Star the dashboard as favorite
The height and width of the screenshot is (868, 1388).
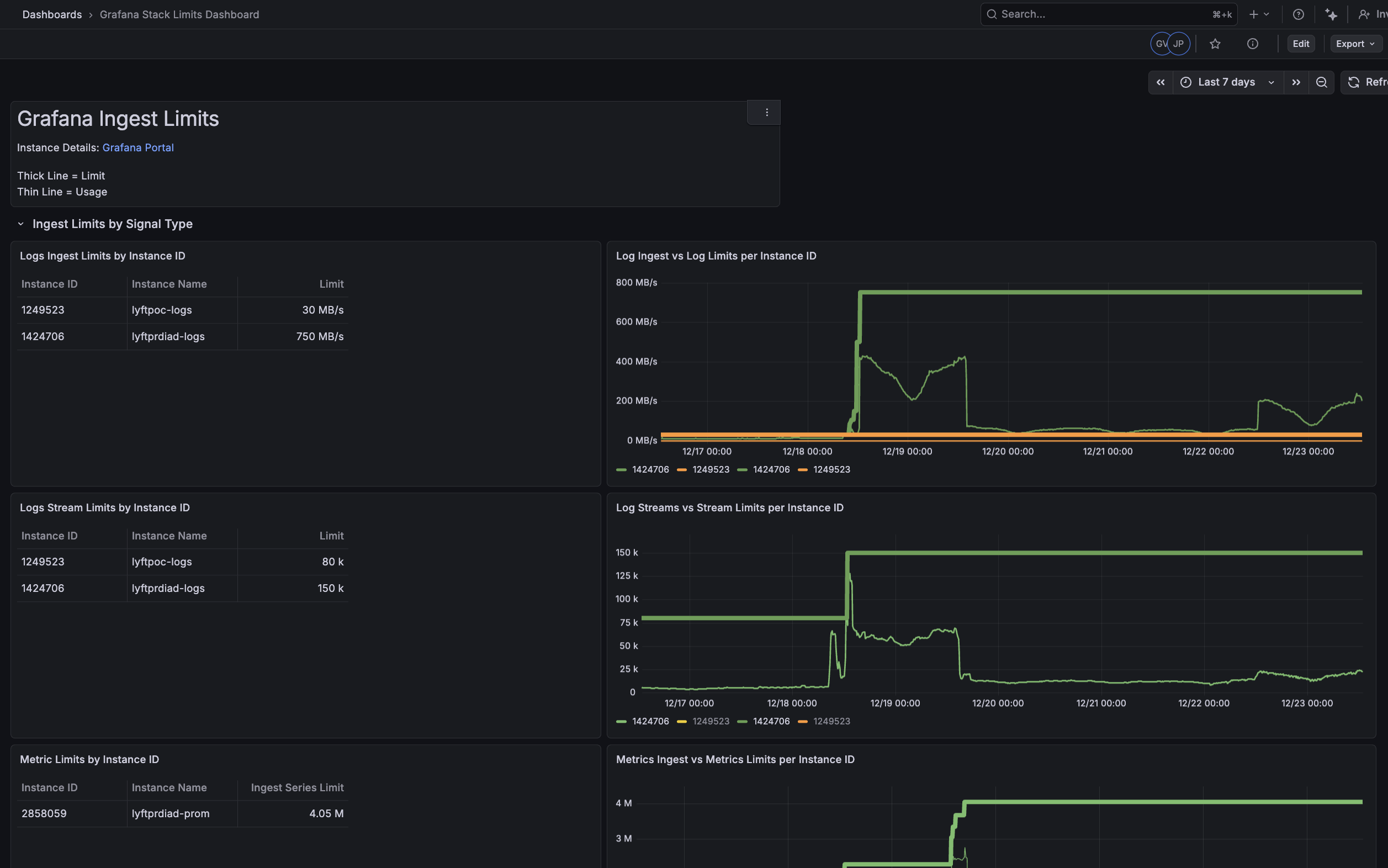[1215, 44]
